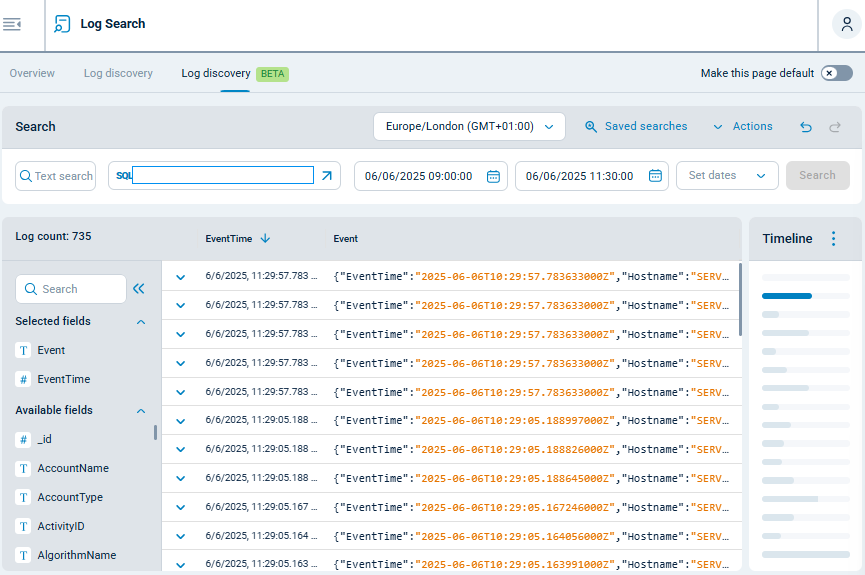Open the end date calendar picker

click(655, 176)
